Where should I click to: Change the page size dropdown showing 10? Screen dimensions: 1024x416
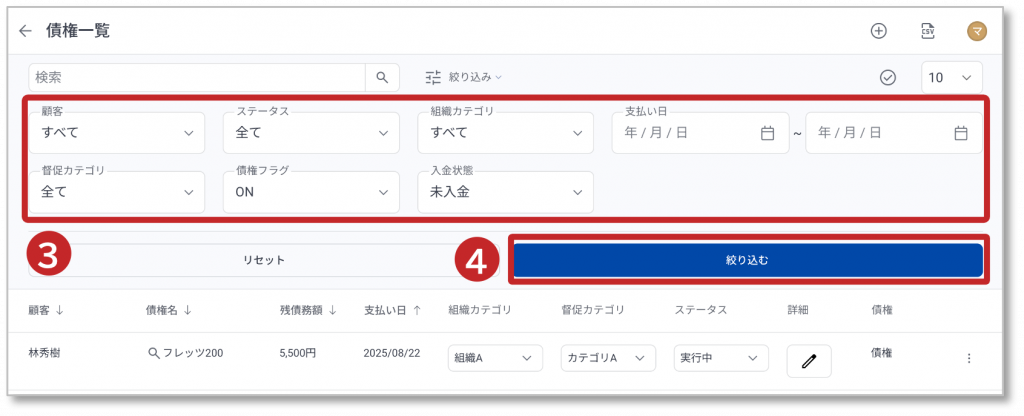pos(951,78)
